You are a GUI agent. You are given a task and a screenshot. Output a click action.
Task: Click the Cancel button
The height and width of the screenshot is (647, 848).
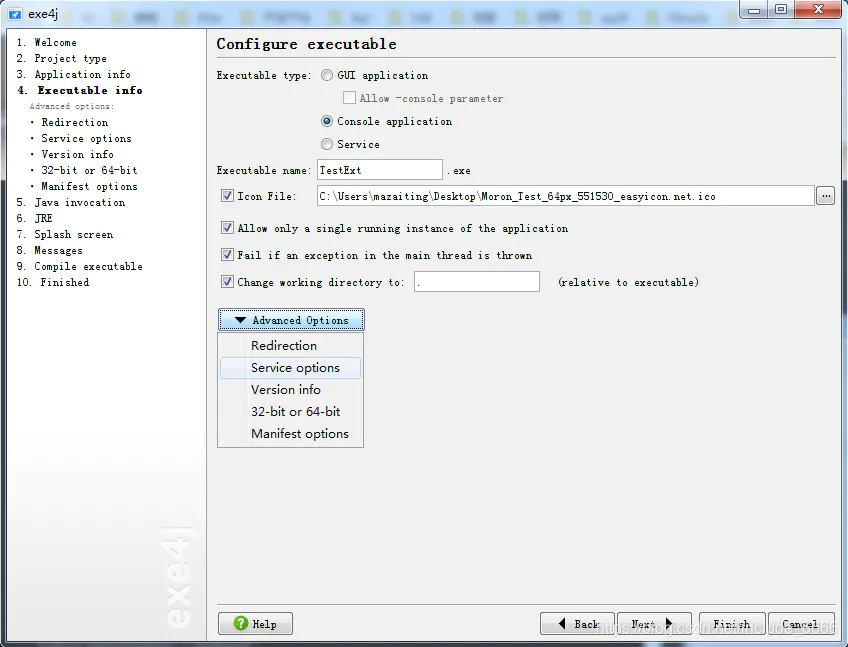801,624
